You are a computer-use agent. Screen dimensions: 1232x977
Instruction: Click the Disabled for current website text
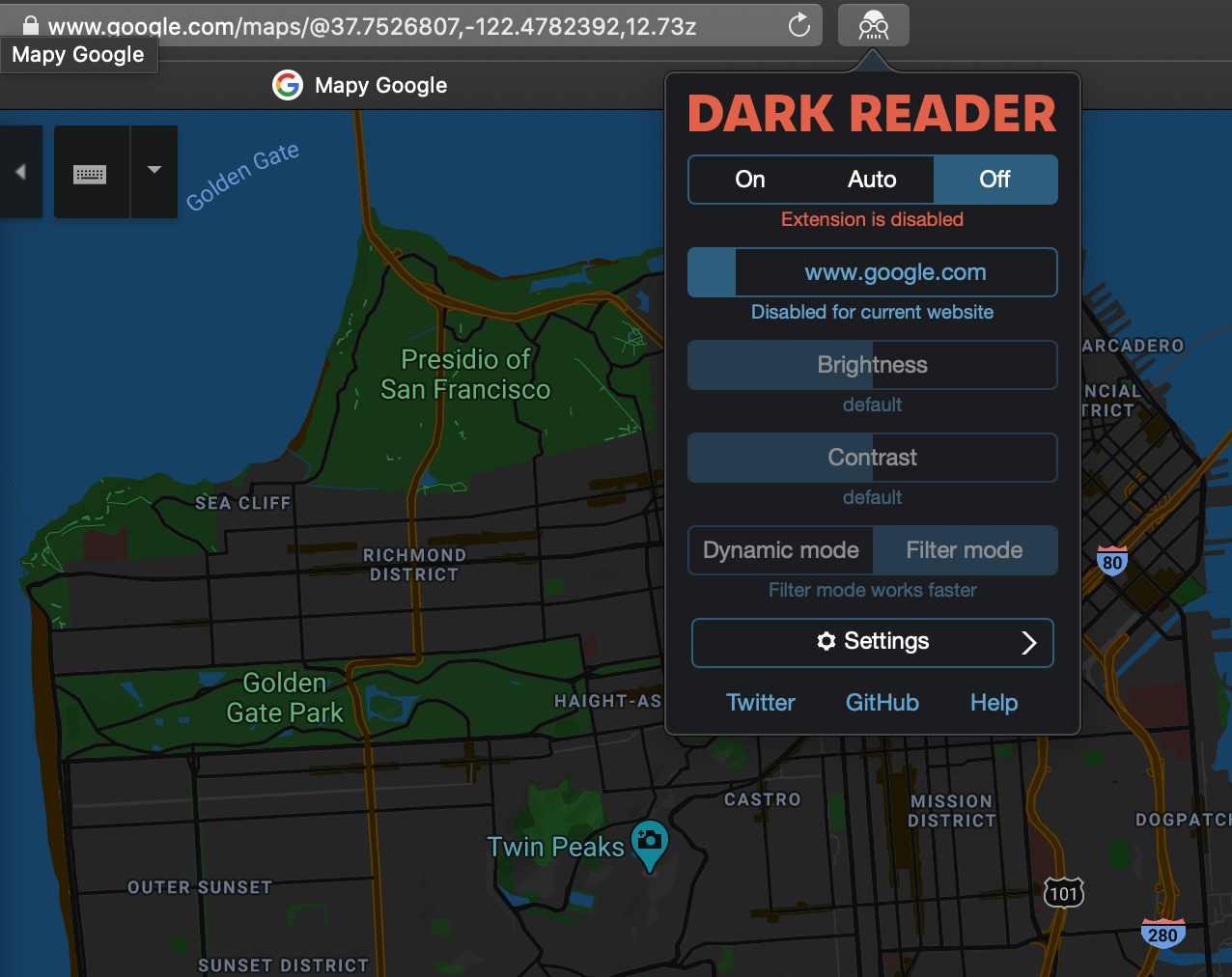click(x=873, y=312)
